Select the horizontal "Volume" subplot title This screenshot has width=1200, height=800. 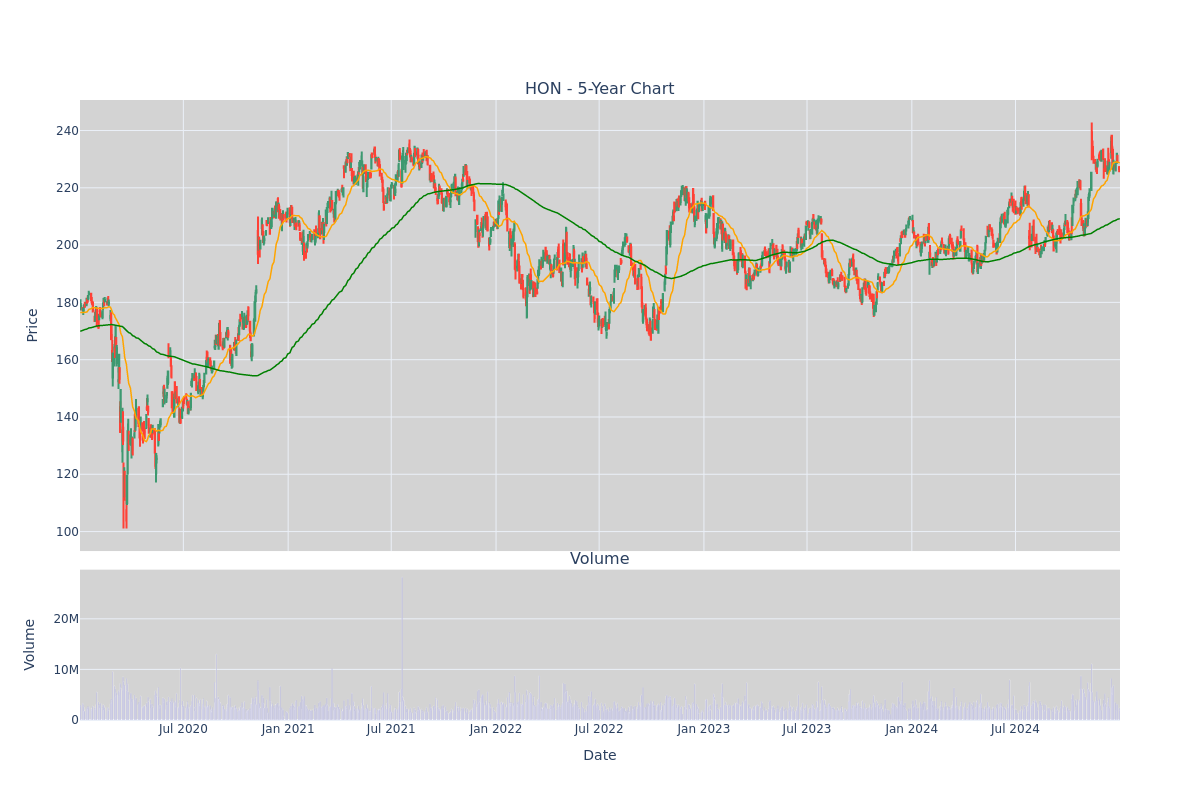[x=599, y=559]
